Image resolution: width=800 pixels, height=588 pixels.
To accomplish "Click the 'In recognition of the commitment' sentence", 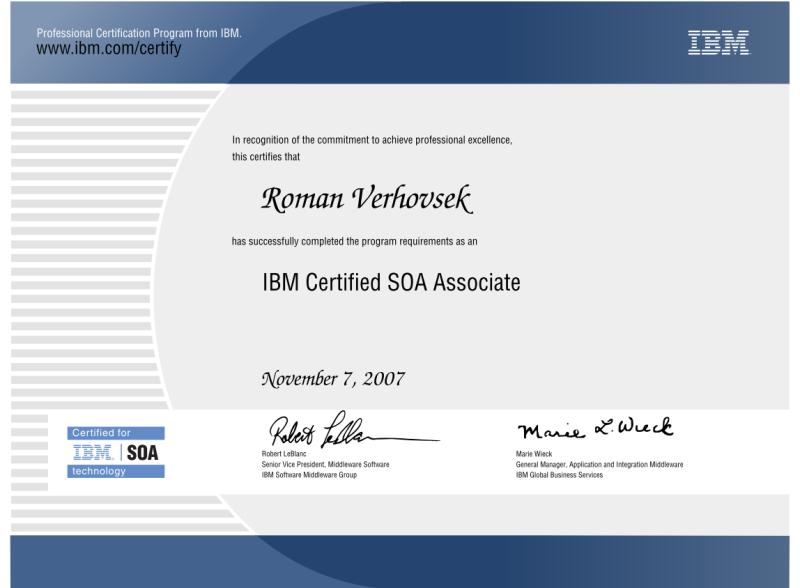I will [372, 141].
